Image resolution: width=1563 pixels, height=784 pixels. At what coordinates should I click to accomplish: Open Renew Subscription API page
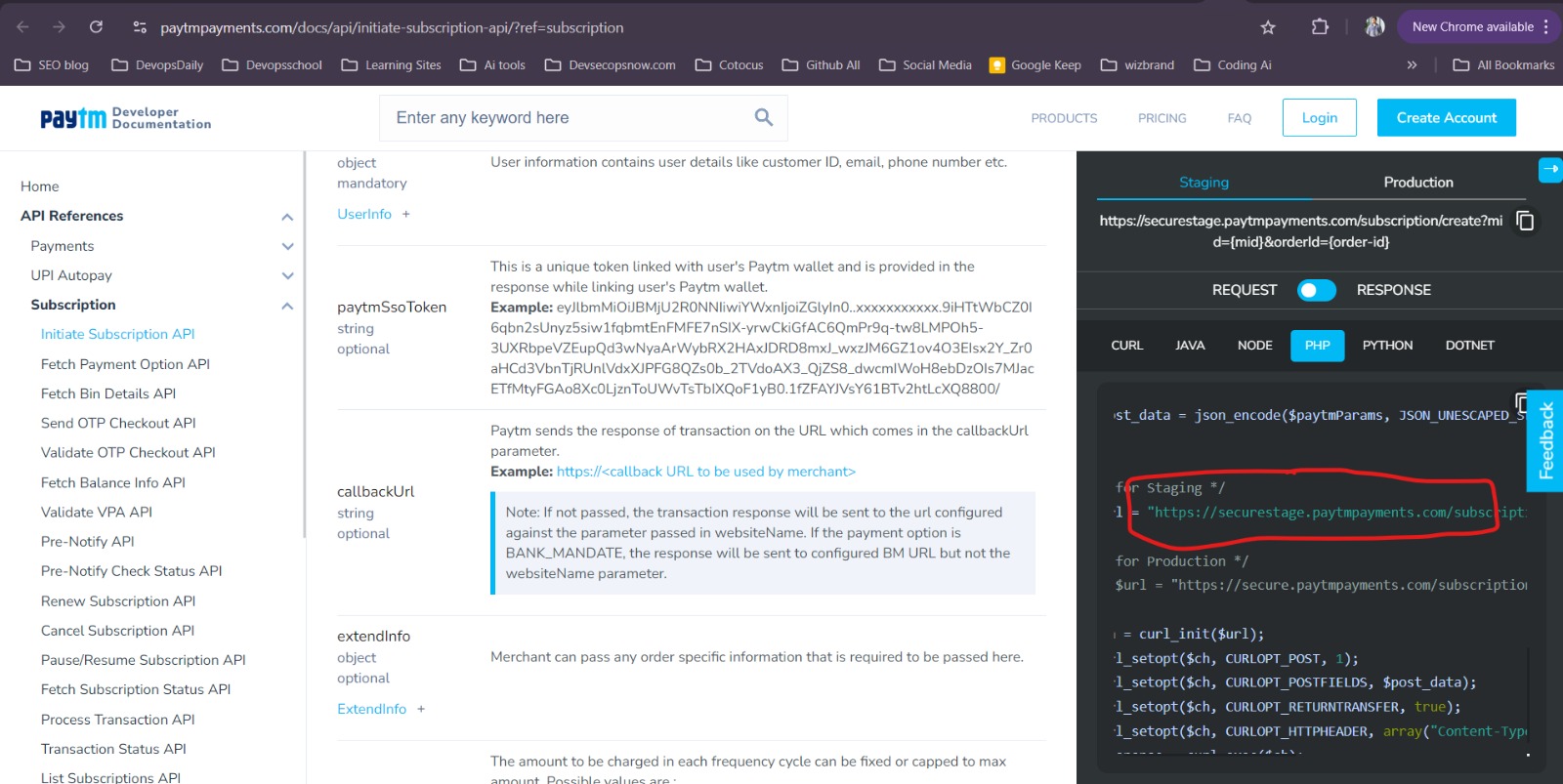(118, 601)
